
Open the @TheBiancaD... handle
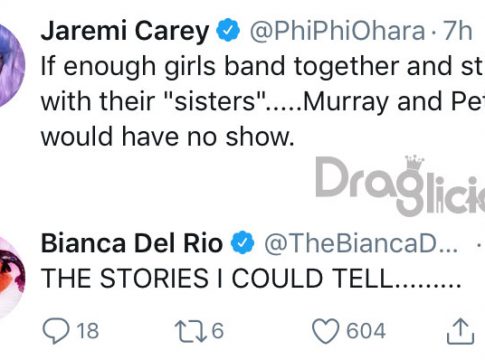361,243
